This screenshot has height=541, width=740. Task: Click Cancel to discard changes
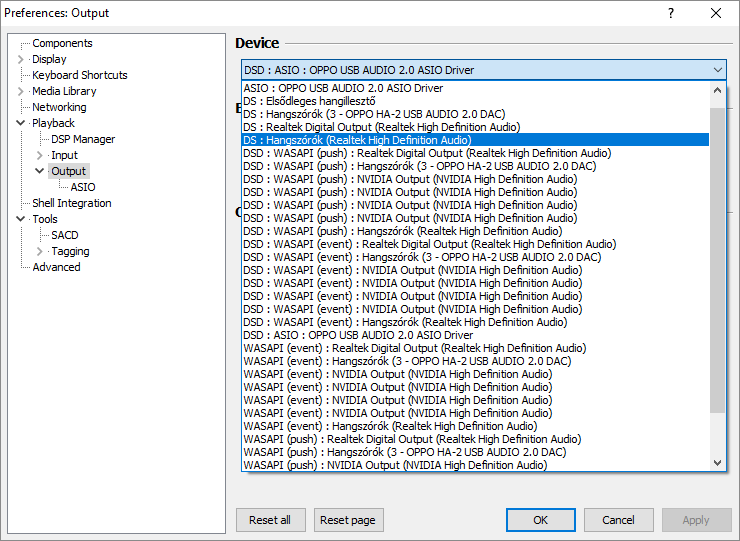pyautogui.click(x=618, y=520)
